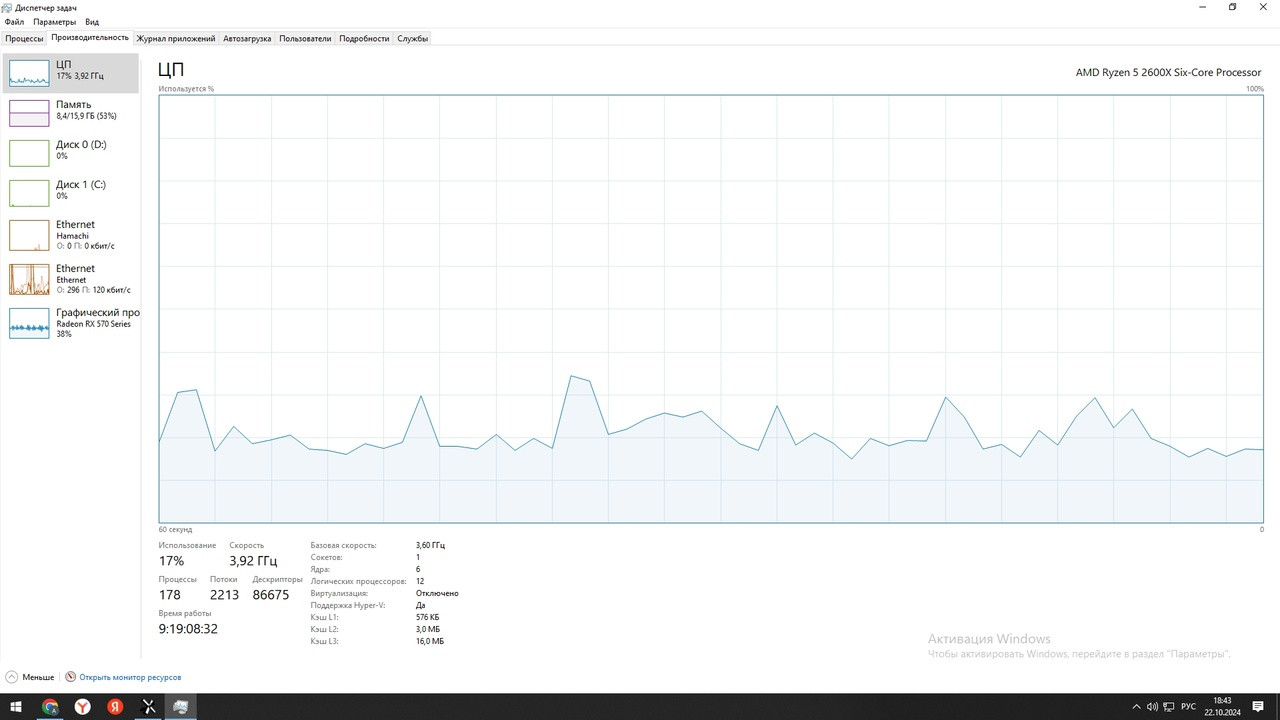Click the AMD Ryzen 5 2600X processor name
This screenshot has height=720, width=1280.
1168,72
